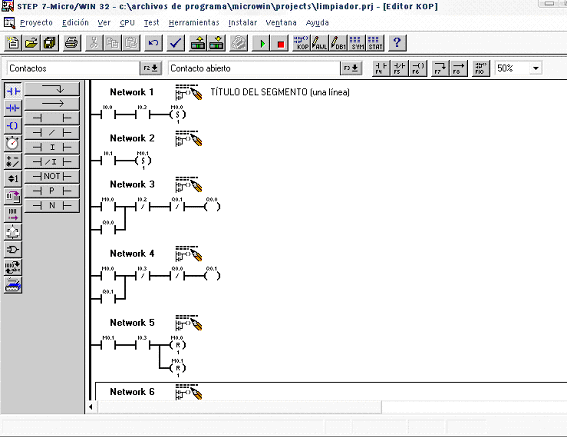Insert F8 horizontal line connector
The height and width of the screenshot is (437, 567).
[x=459, y=68]
